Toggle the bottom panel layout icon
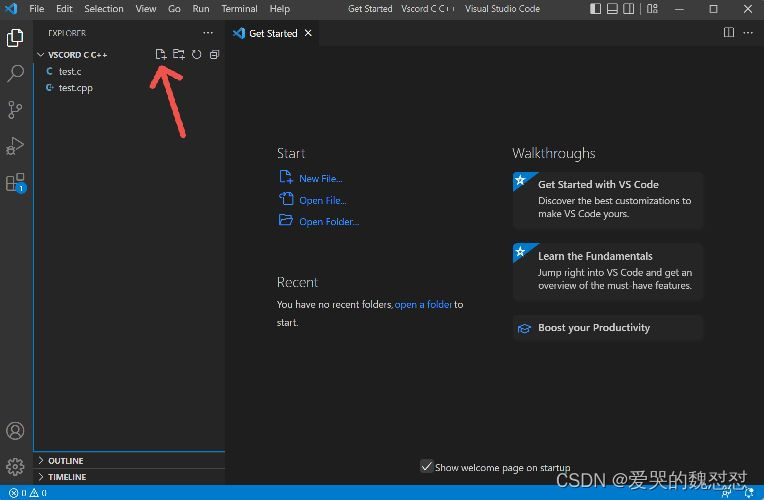 [612, 9]
